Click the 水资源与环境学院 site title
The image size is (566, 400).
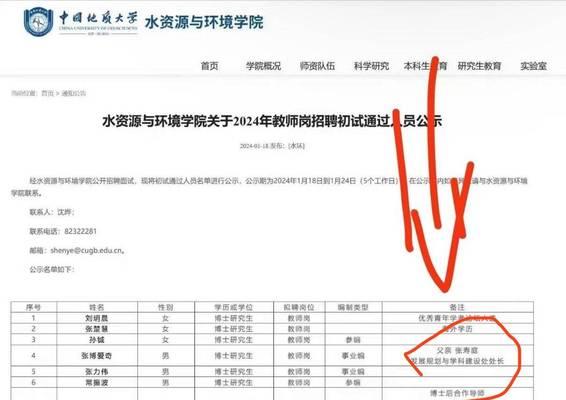tap(204, 22)
